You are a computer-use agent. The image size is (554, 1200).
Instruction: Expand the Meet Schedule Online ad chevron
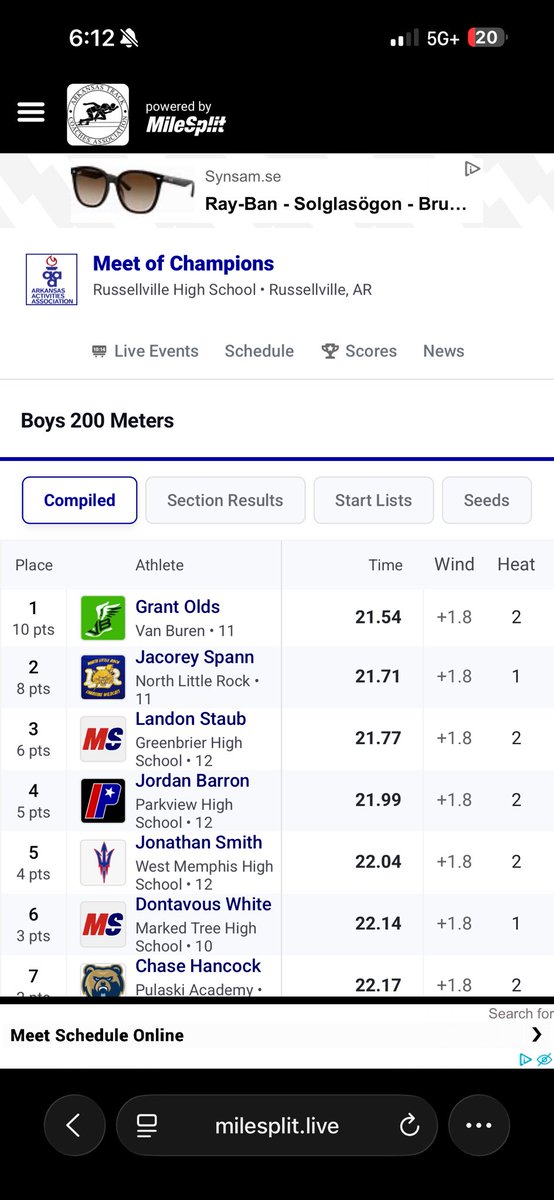tap(537, 1035)
